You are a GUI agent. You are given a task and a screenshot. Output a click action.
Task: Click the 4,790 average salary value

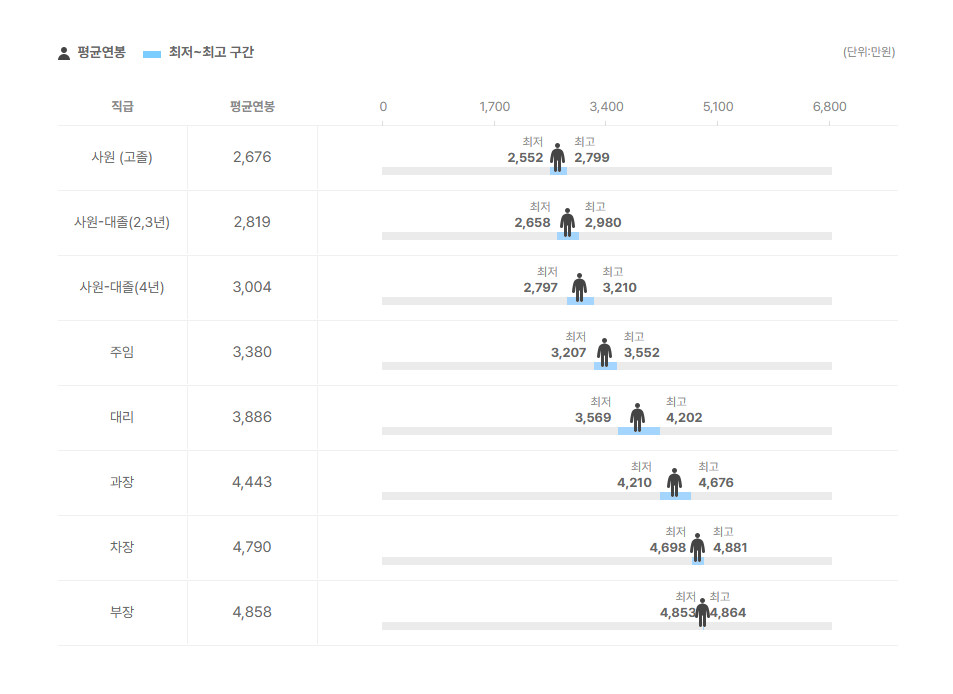click(252, 547)
